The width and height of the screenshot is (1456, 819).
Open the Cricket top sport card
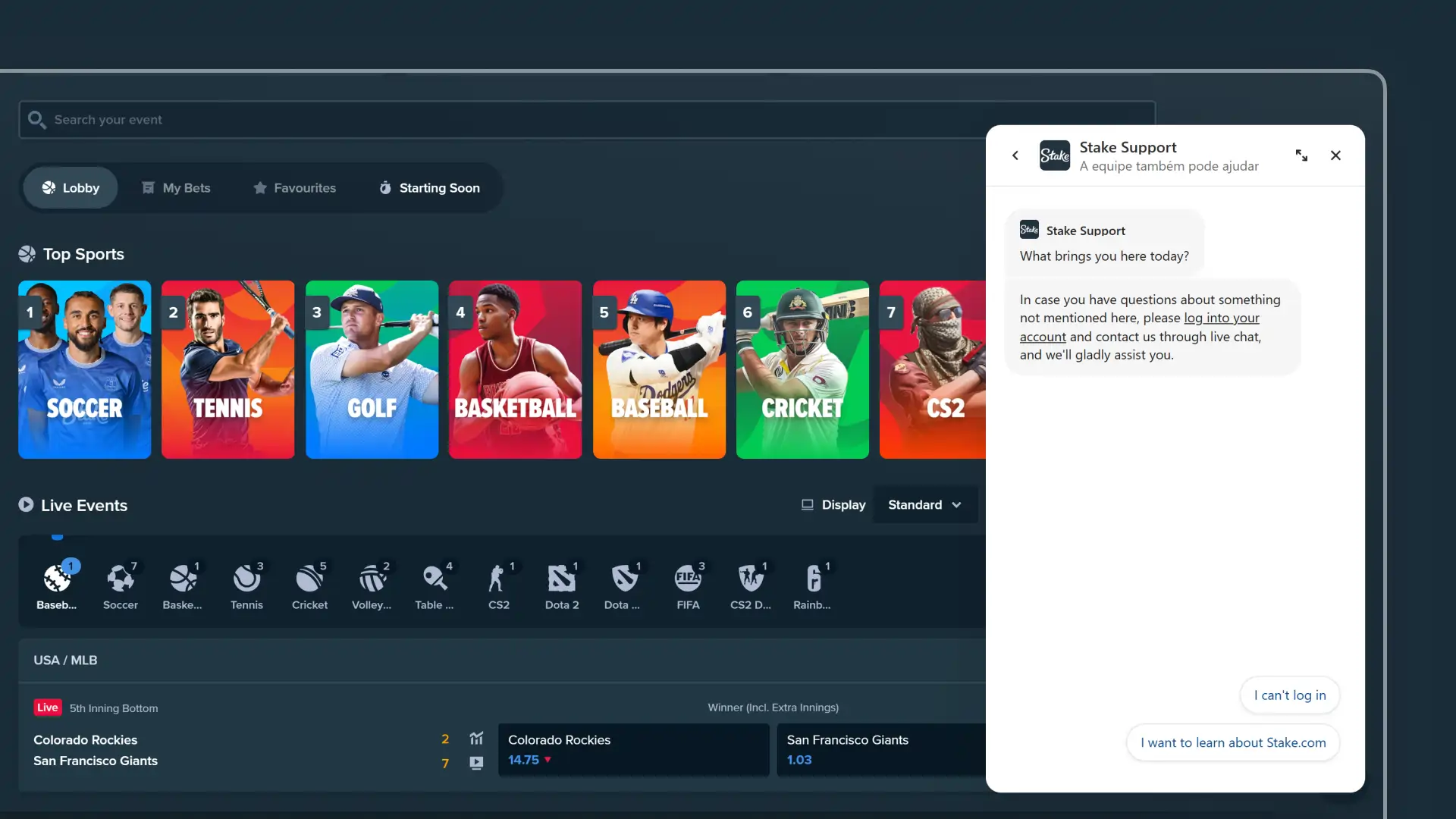(x=802, y=369)
